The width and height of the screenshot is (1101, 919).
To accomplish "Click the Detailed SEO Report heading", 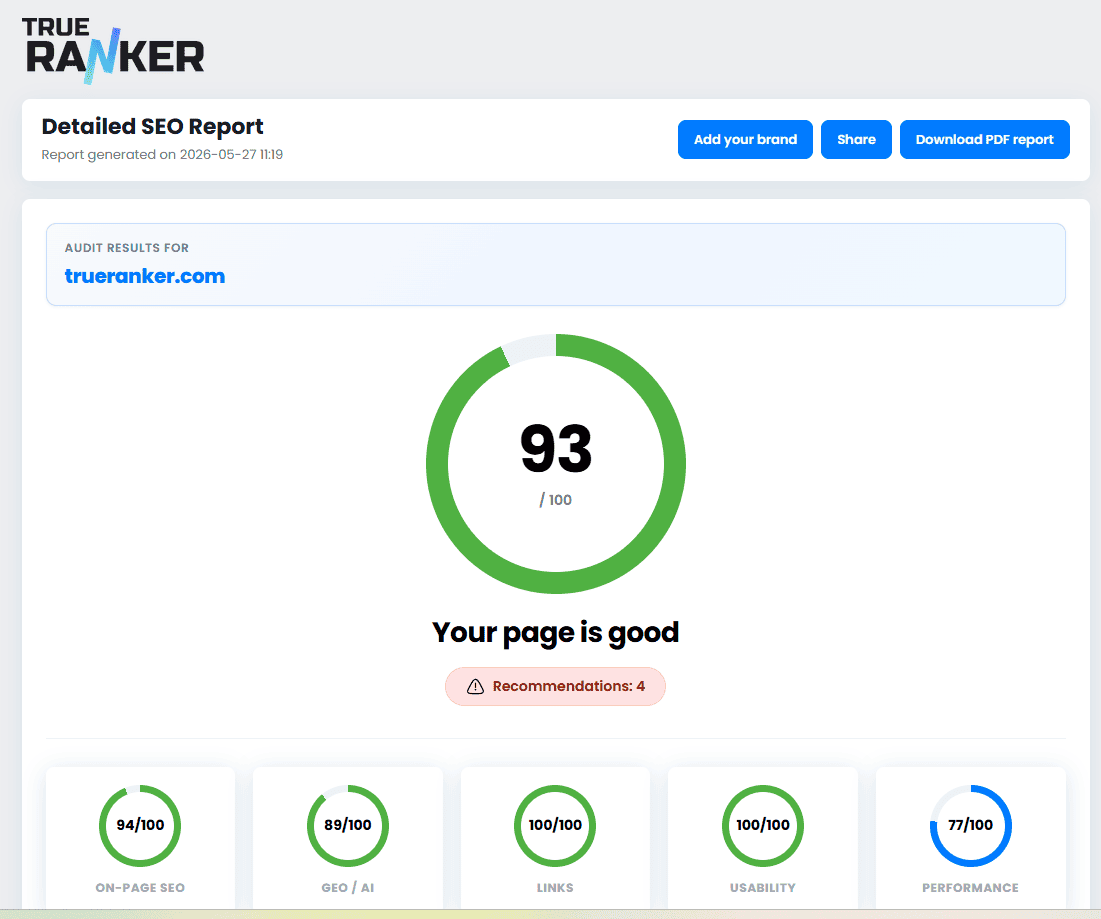I will click(x=152, y=126).
